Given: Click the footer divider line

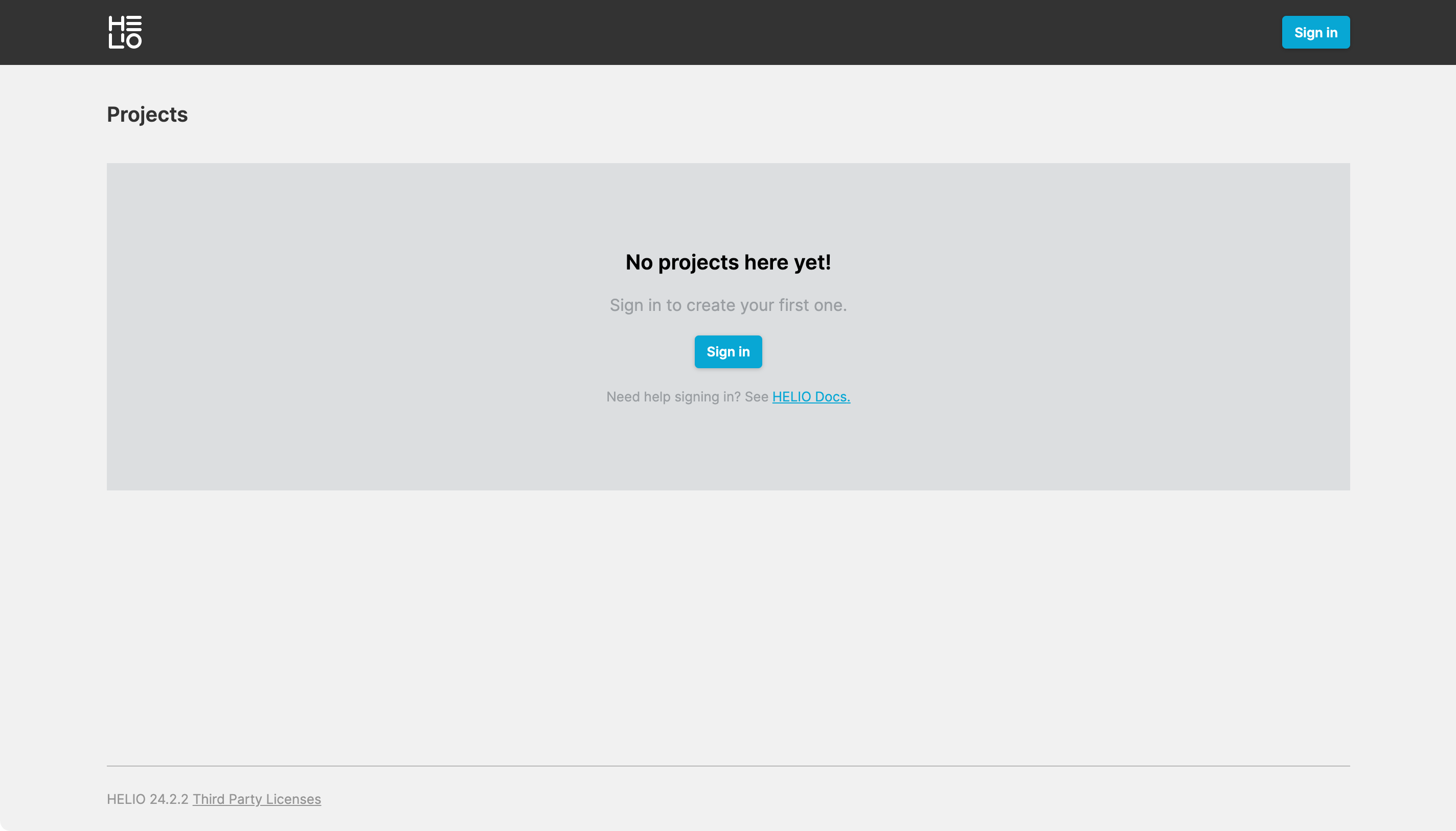Looking at the screenshot, I should 728,766.
